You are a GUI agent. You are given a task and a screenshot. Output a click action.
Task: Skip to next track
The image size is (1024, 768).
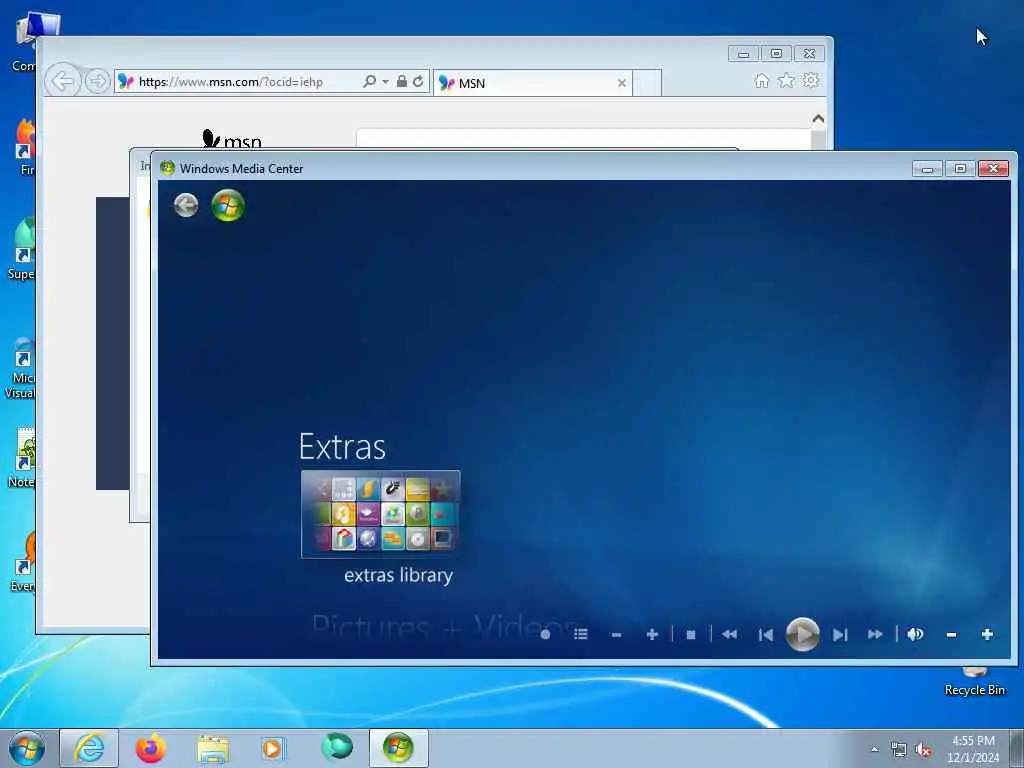click(x=840, y=634)
